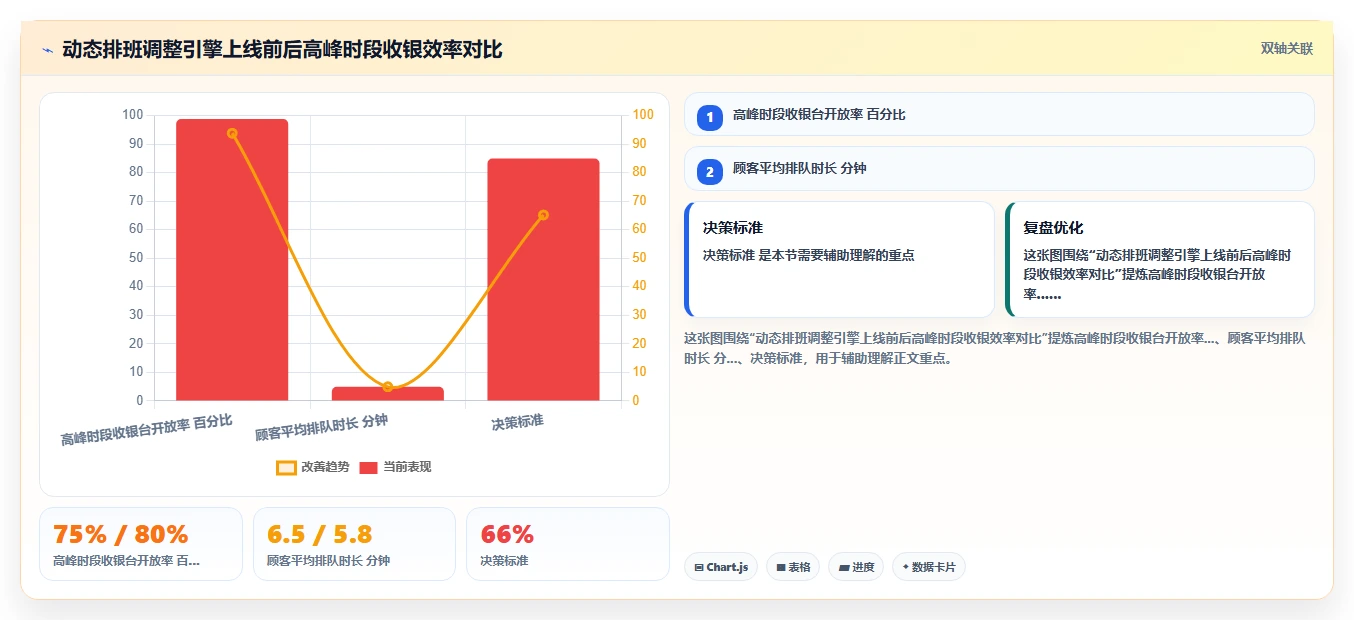Viewport: 1354px width, 620px height.
Task: Select numbered item 1 高峰时段收银台开放率 百分比
Action: pos(999,115)
